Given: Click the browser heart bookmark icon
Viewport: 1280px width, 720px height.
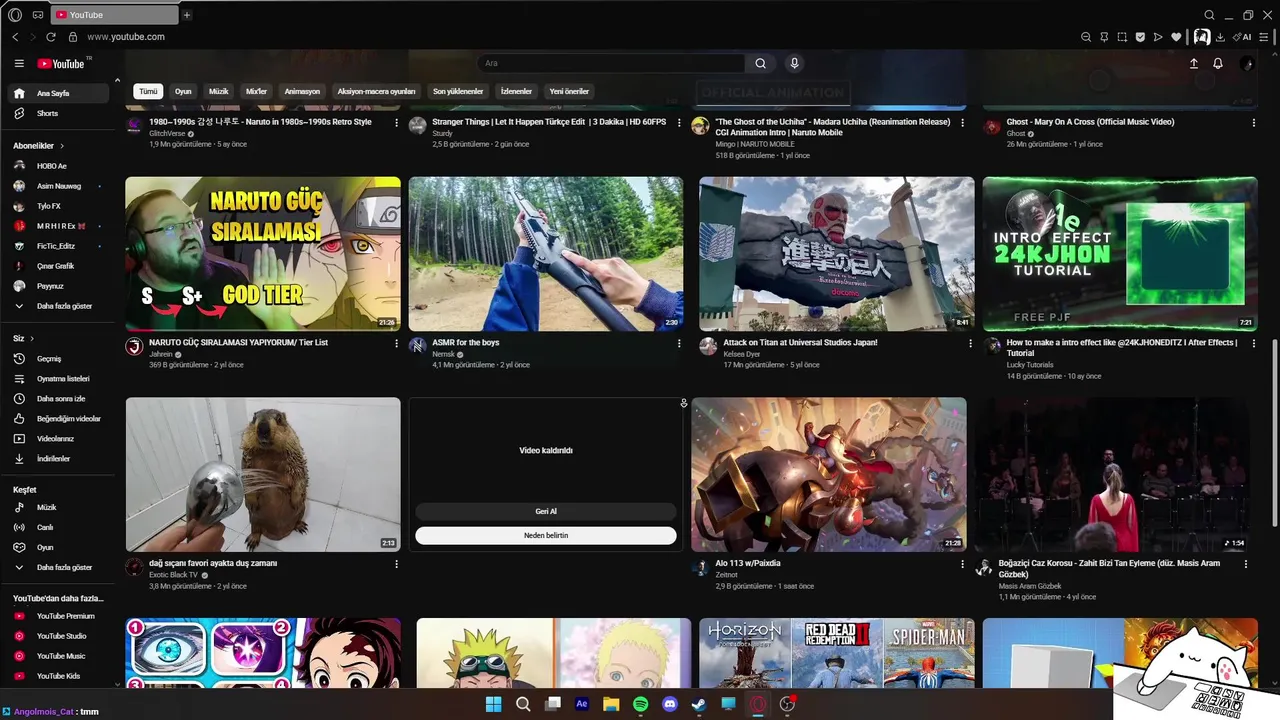Looking at the screenshot, I should click(x=1176, y=37).
